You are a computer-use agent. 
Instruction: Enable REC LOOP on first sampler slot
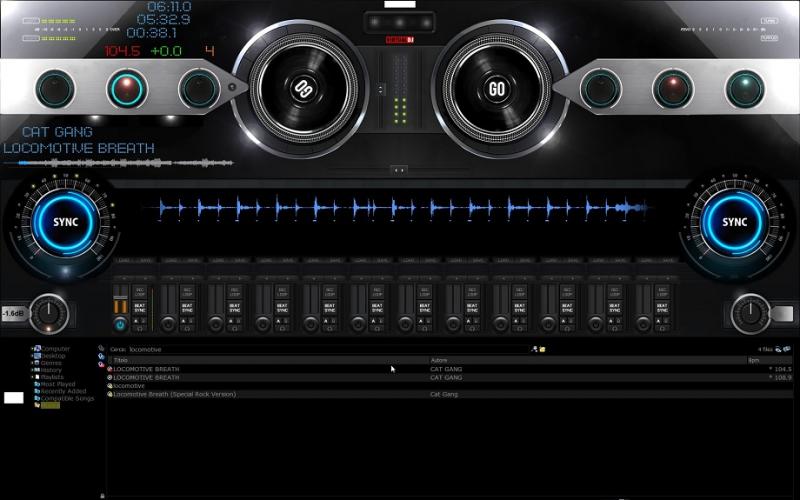point(140,292)
